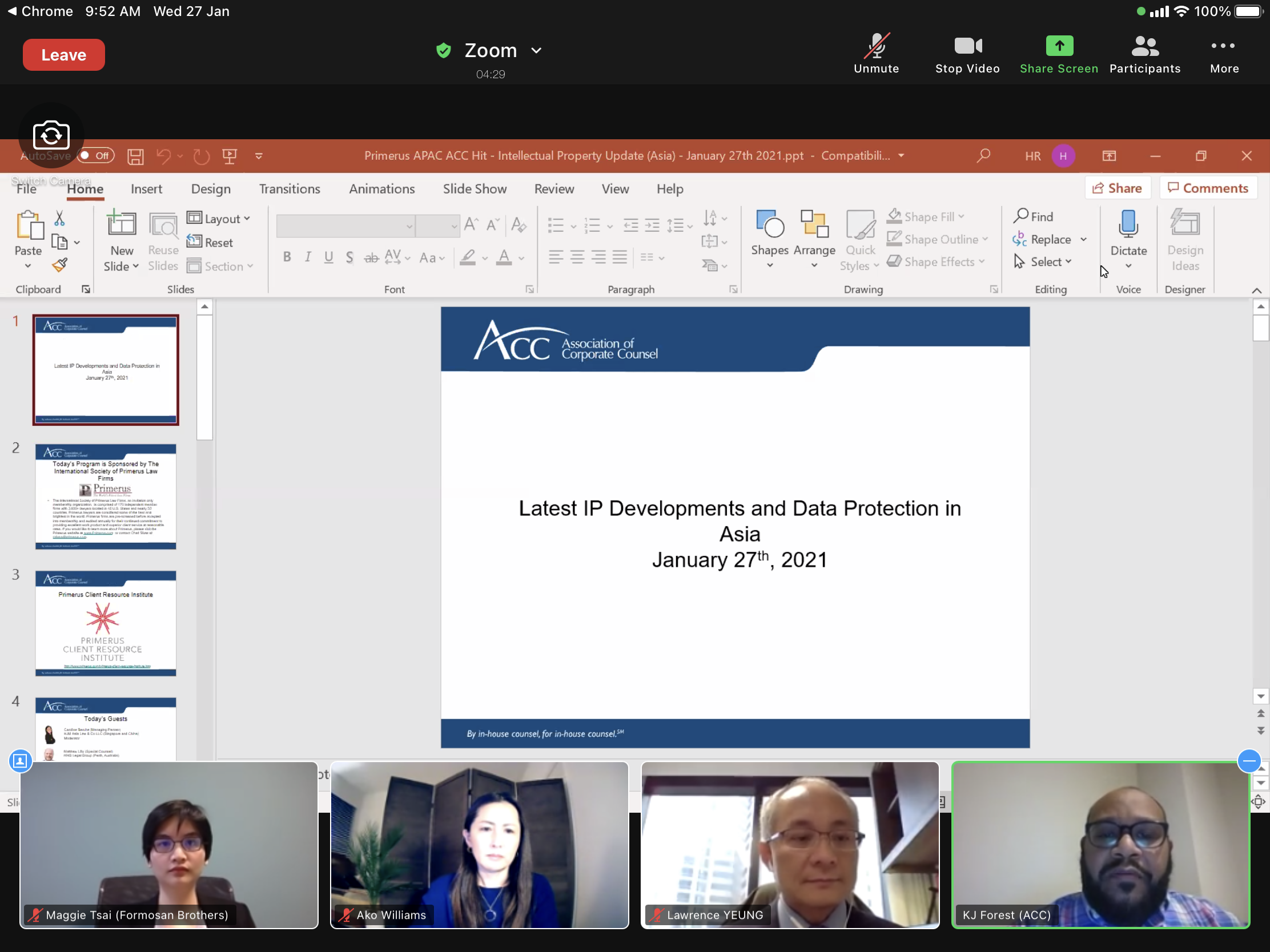
Task: Click the Shapes gallery icon
Action: click(770, 224)
